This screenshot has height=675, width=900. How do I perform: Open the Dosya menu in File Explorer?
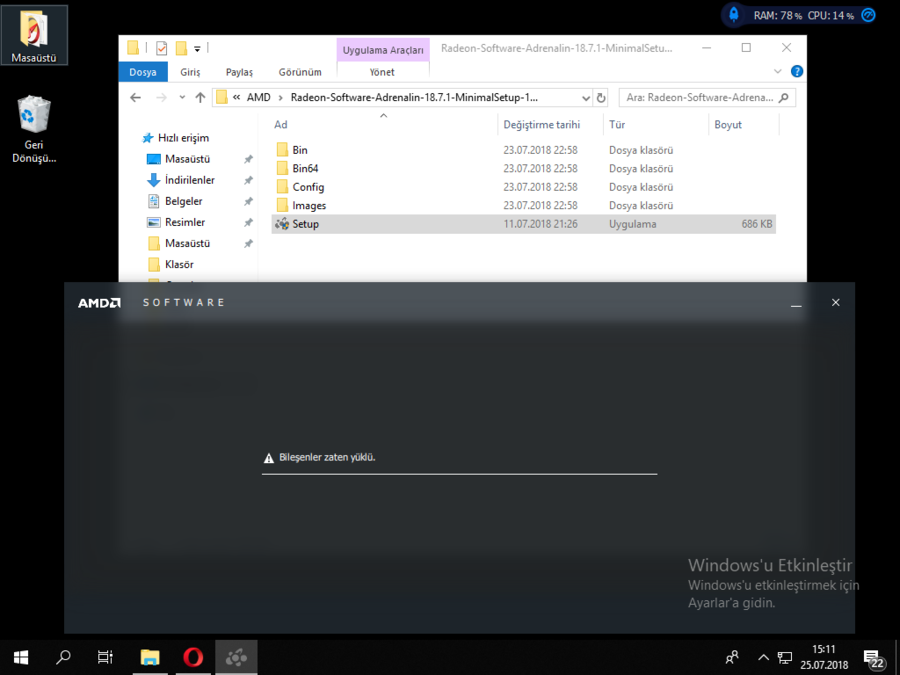(x=143, y=72)
